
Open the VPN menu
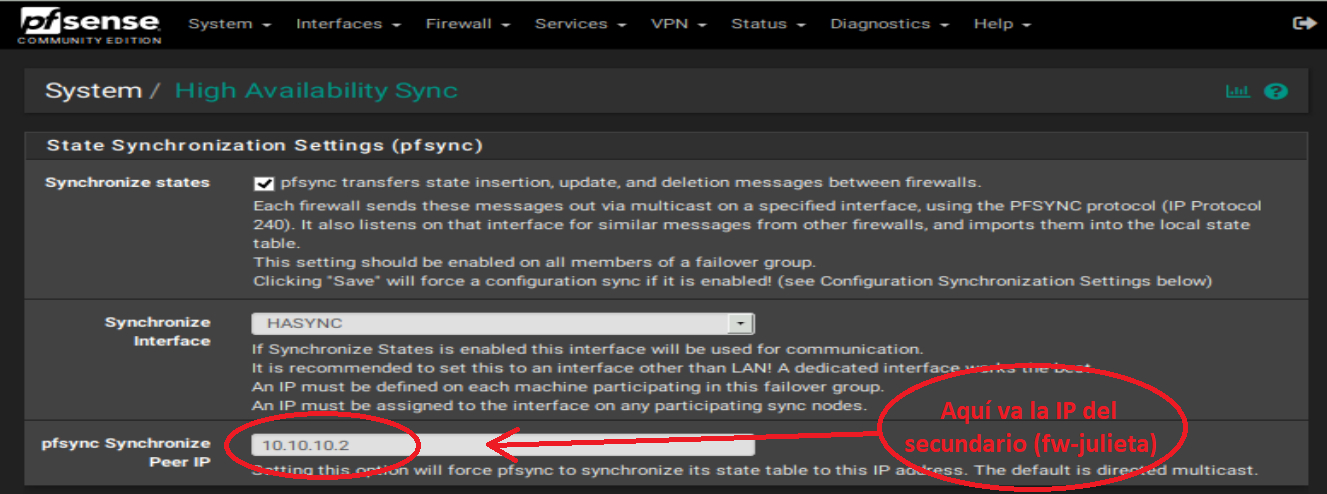678,23
